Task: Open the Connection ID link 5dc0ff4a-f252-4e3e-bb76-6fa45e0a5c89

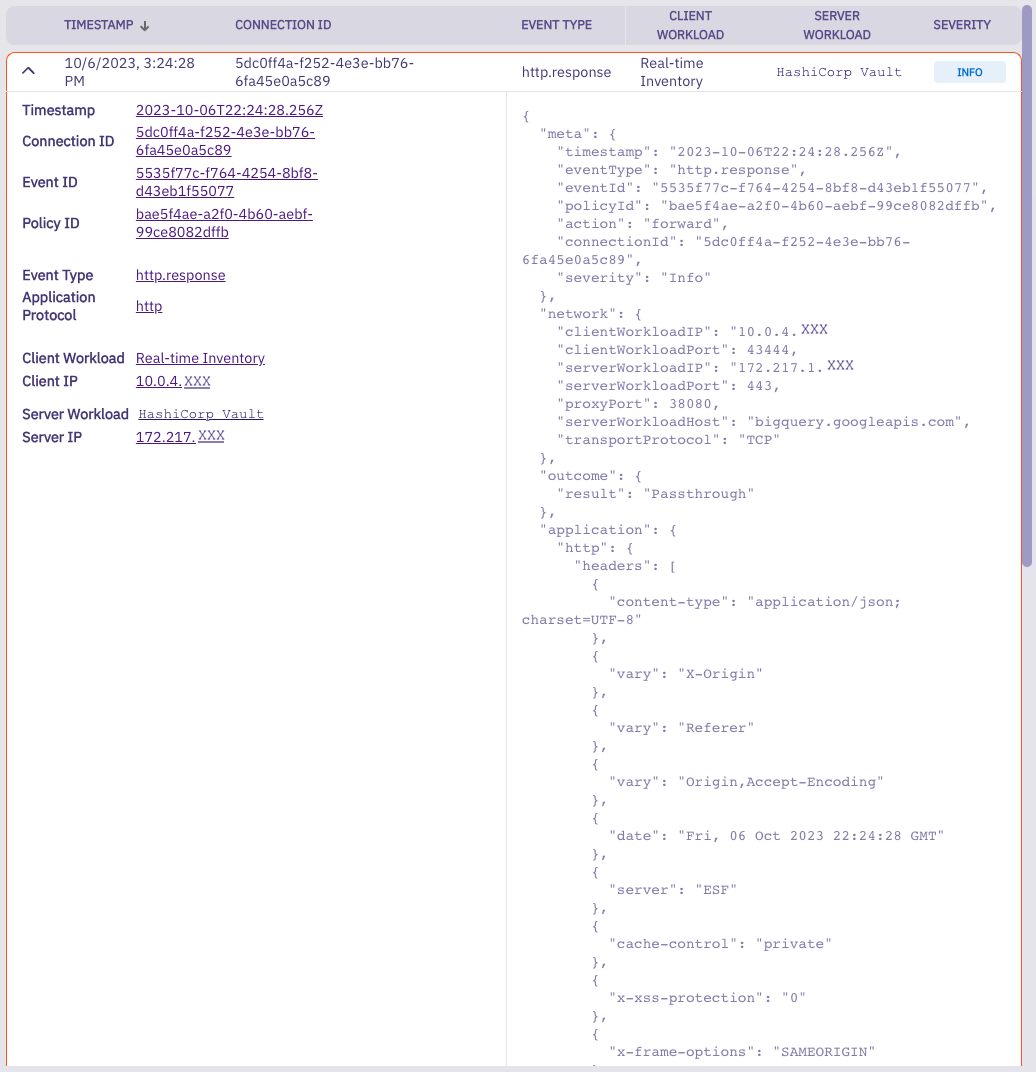Action: (225, 141)
